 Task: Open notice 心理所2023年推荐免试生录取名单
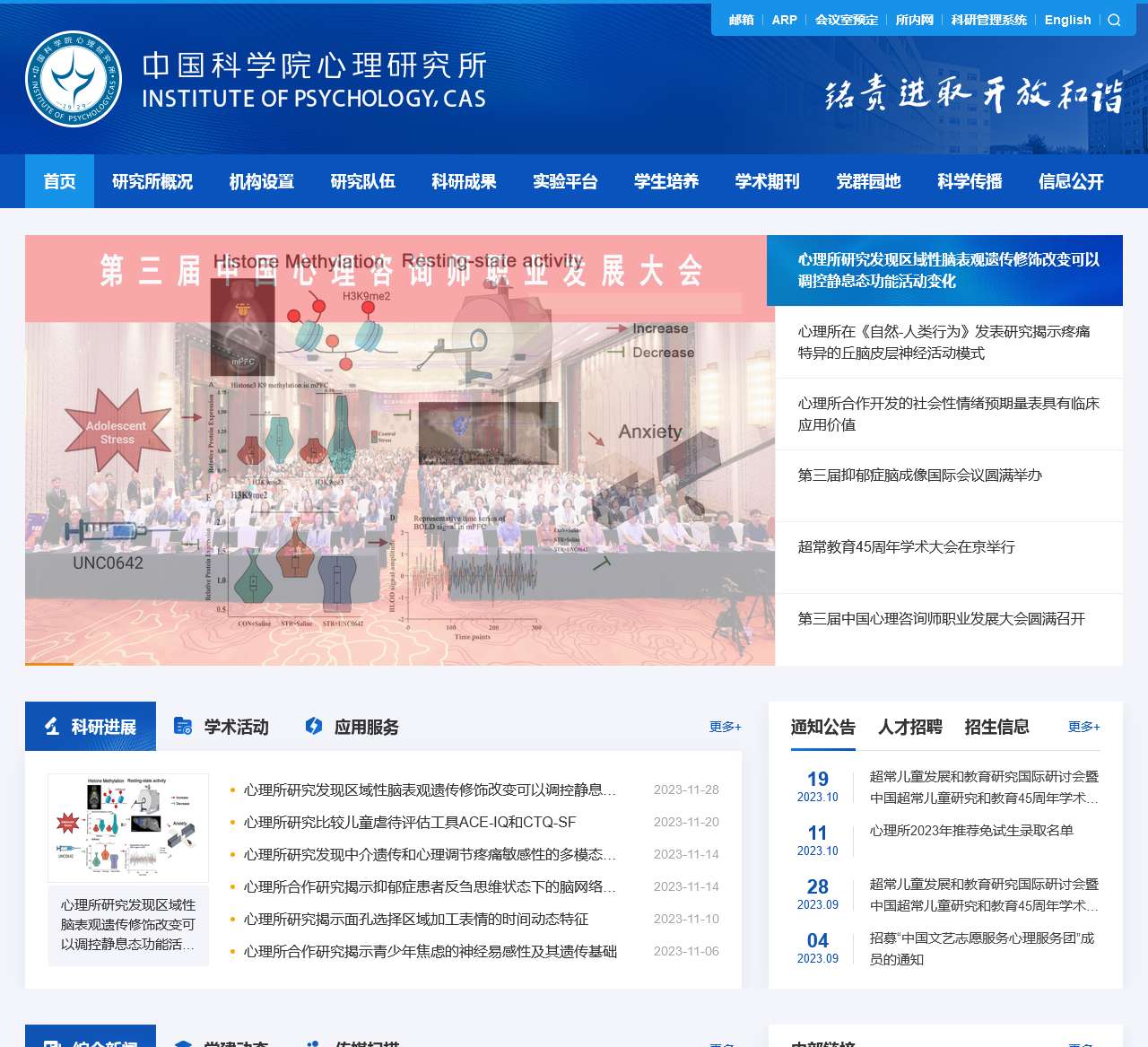pos(971,830)
